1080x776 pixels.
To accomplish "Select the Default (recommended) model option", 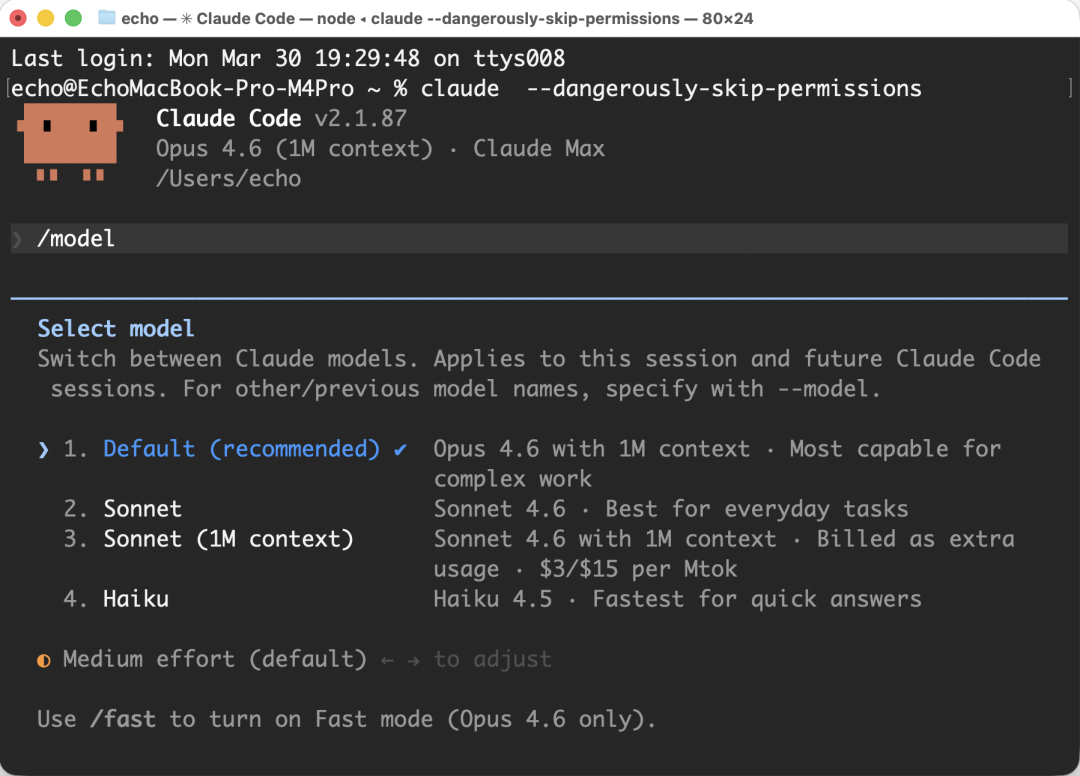I will pos(241,449).
